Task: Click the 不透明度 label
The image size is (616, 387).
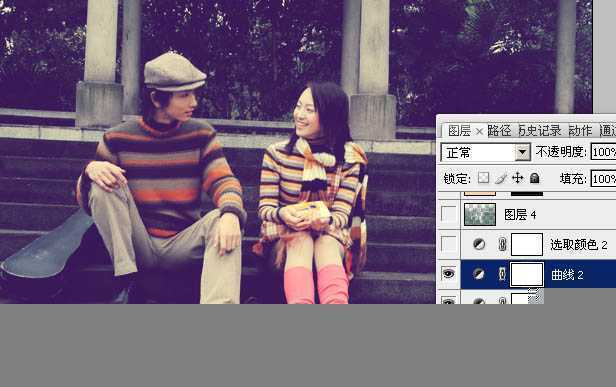Action: coord(561,152)
